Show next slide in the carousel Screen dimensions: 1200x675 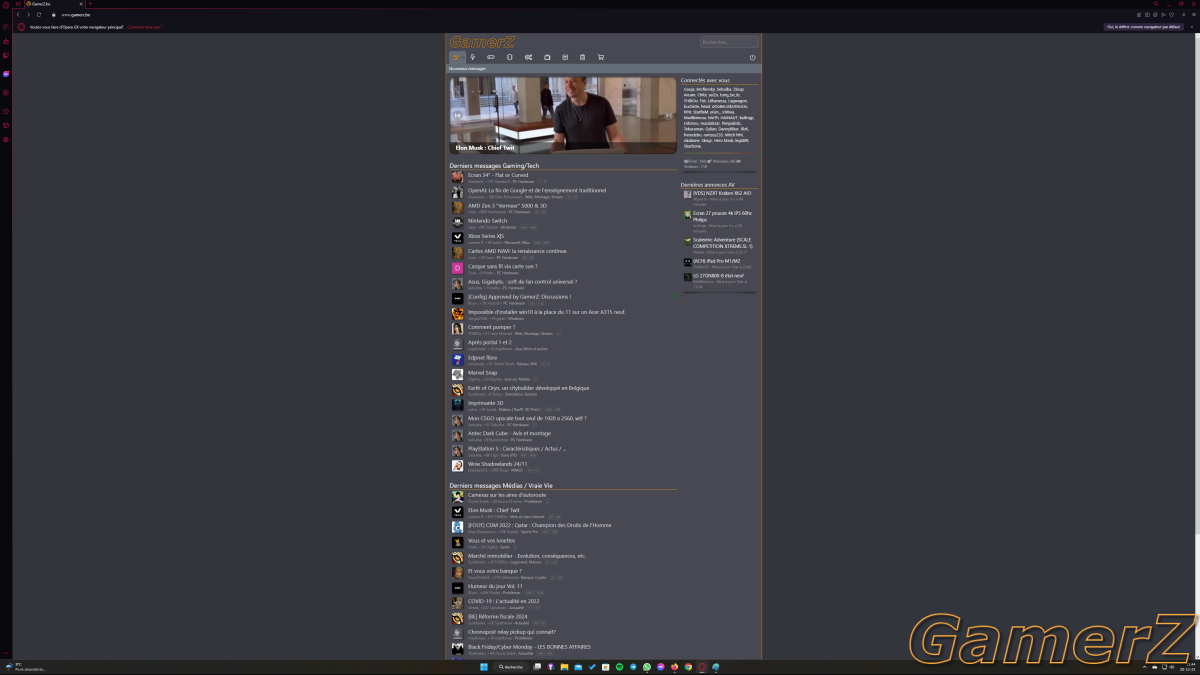pyautogui.click(x=668, y=115)
